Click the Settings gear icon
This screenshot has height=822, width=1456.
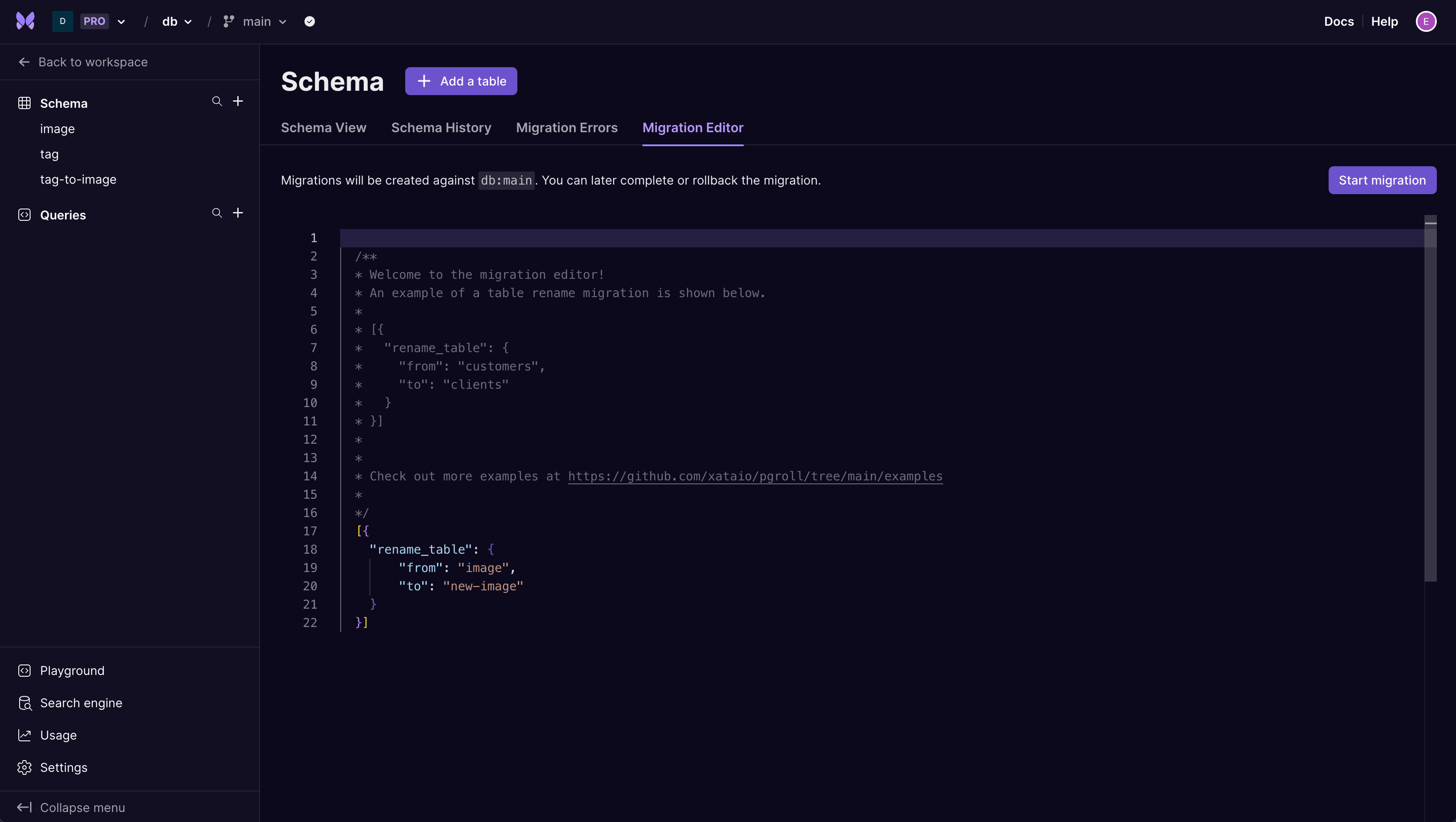click(x=24, y=768)
